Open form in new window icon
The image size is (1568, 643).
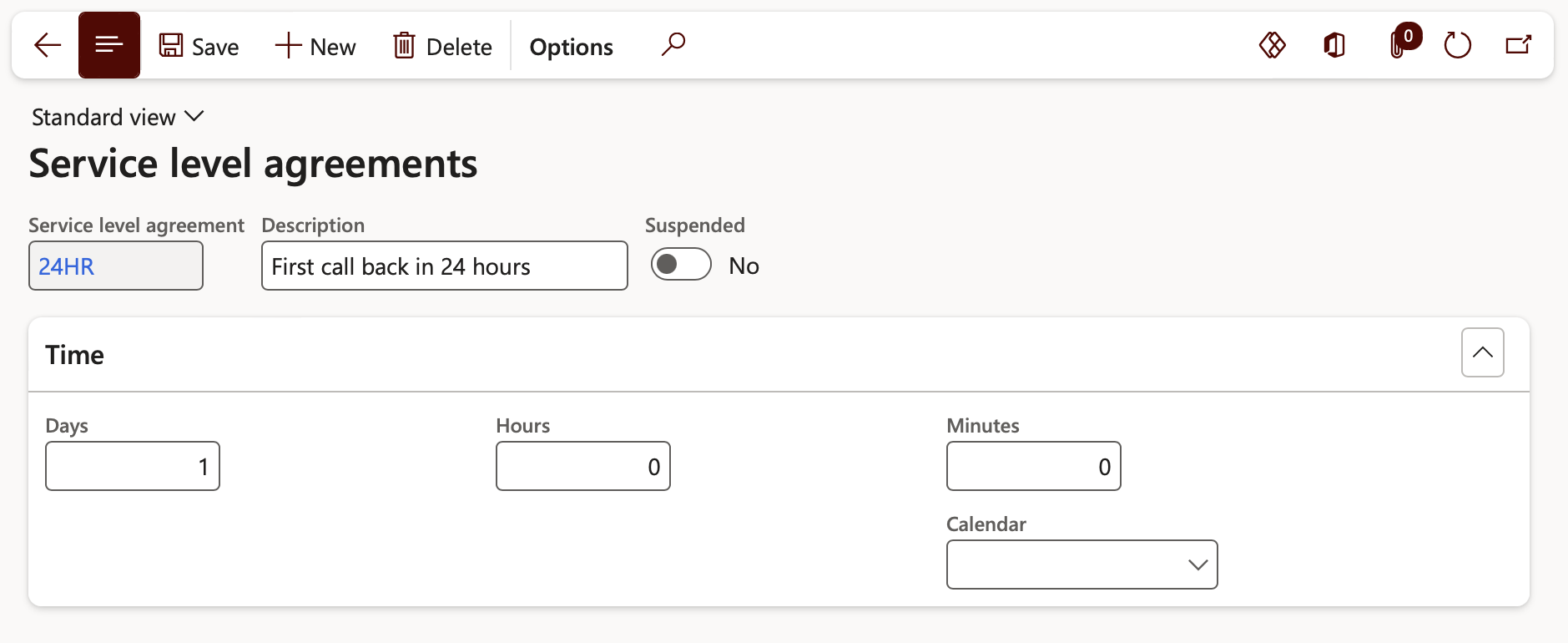[1519, 45]
